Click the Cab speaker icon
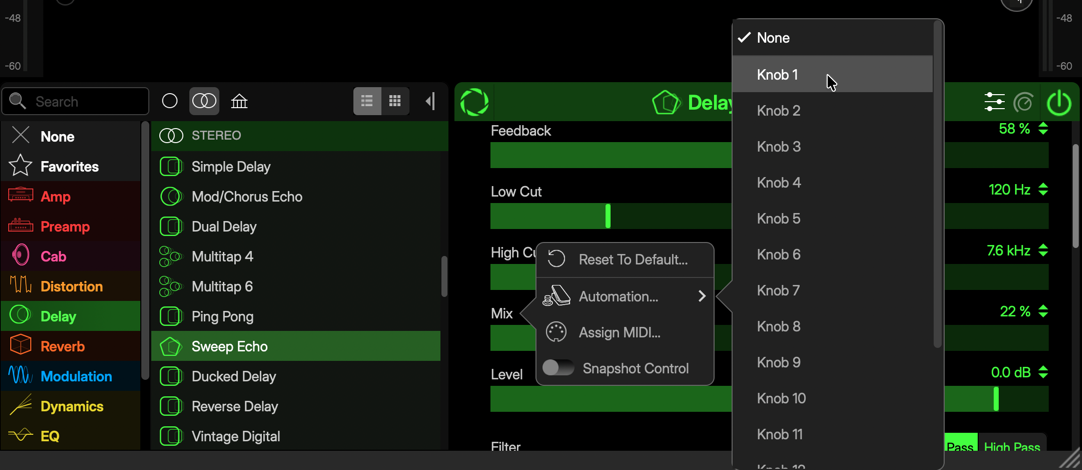 pyautogui.click(x=21, y=256)
